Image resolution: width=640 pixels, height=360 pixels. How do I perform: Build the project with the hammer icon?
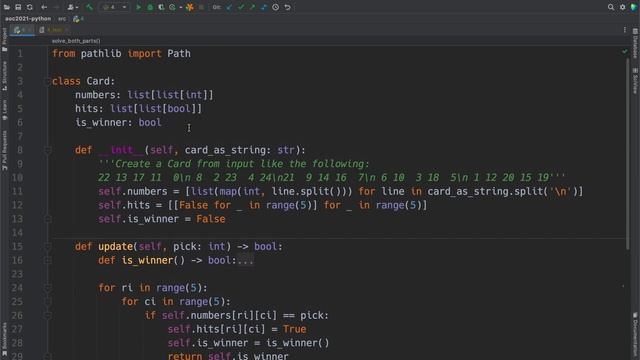click(x=89, y=7)
